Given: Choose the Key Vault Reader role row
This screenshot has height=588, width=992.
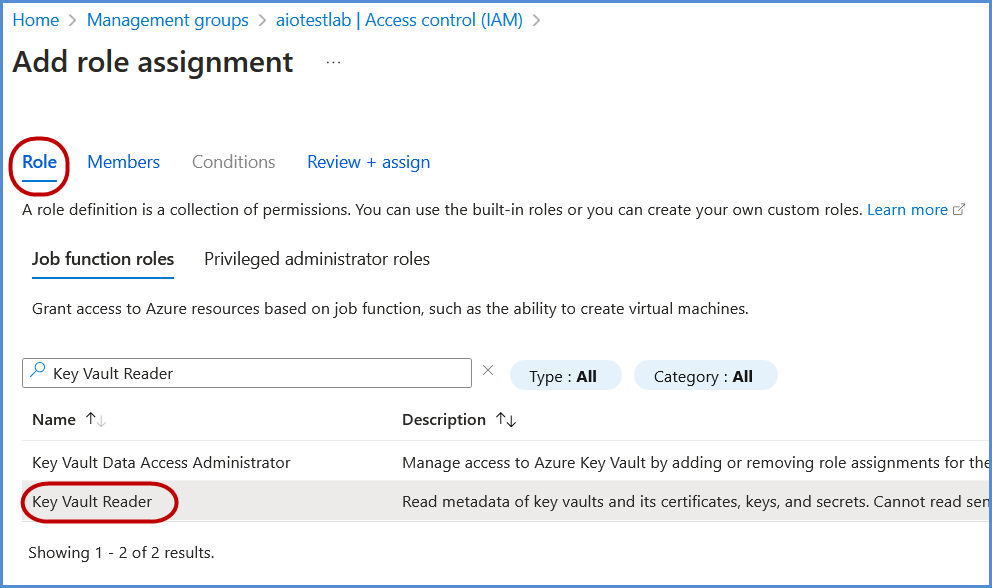Looking at the screenshot, I should coord(92,502).
